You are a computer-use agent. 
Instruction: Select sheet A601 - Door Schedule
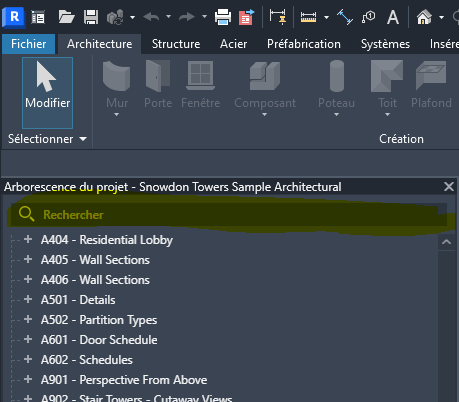tap(99, 340)
